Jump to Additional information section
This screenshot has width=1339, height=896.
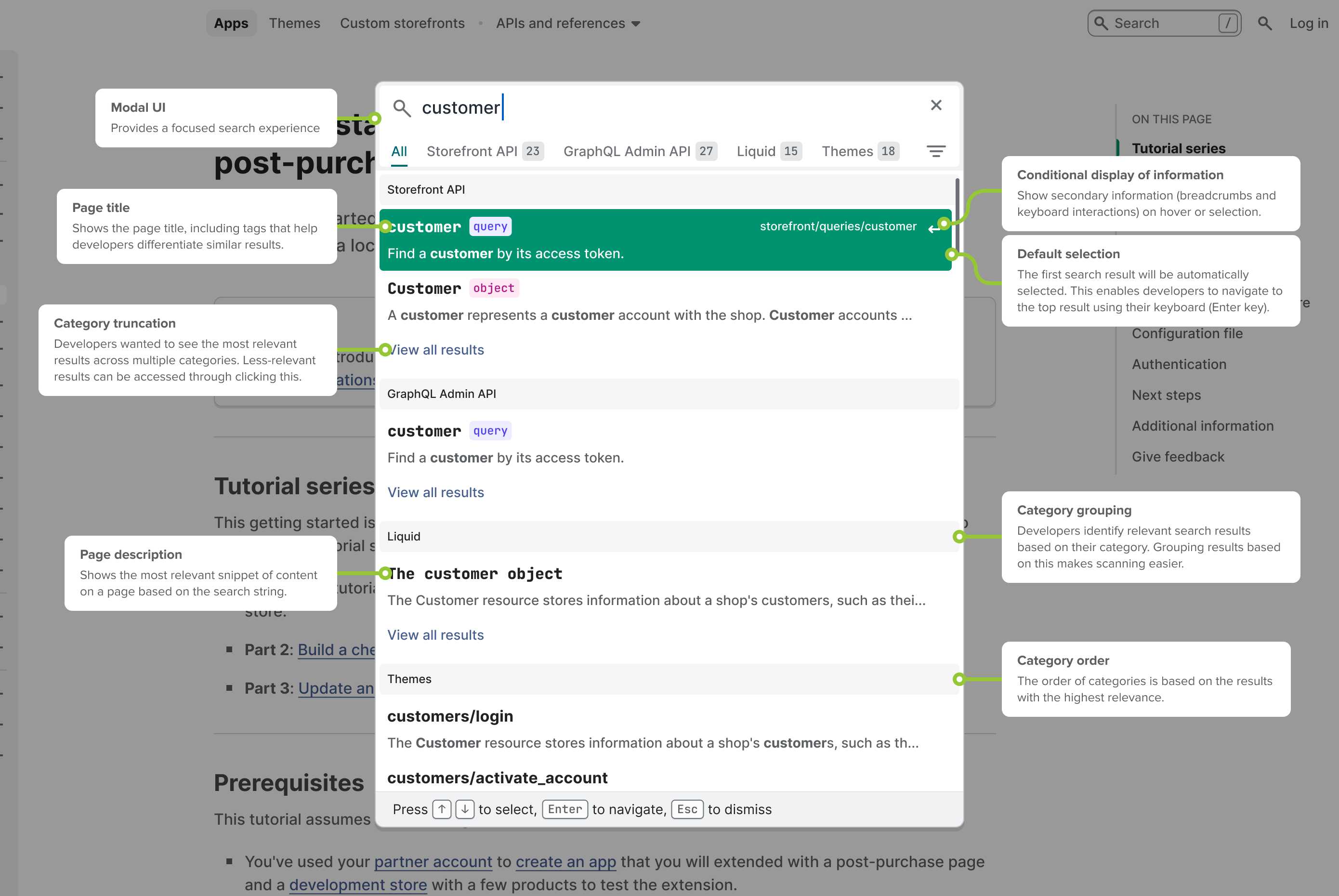(x=1203, y=426)
